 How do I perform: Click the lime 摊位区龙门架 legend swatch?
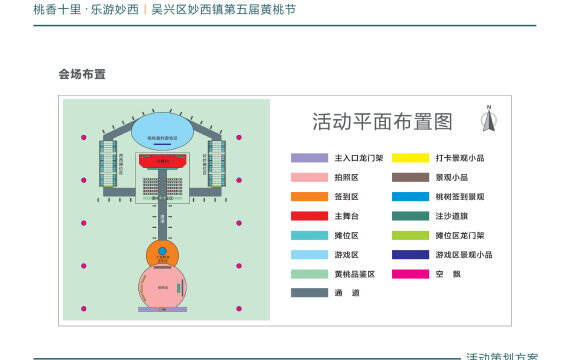[x=410, y=235]
